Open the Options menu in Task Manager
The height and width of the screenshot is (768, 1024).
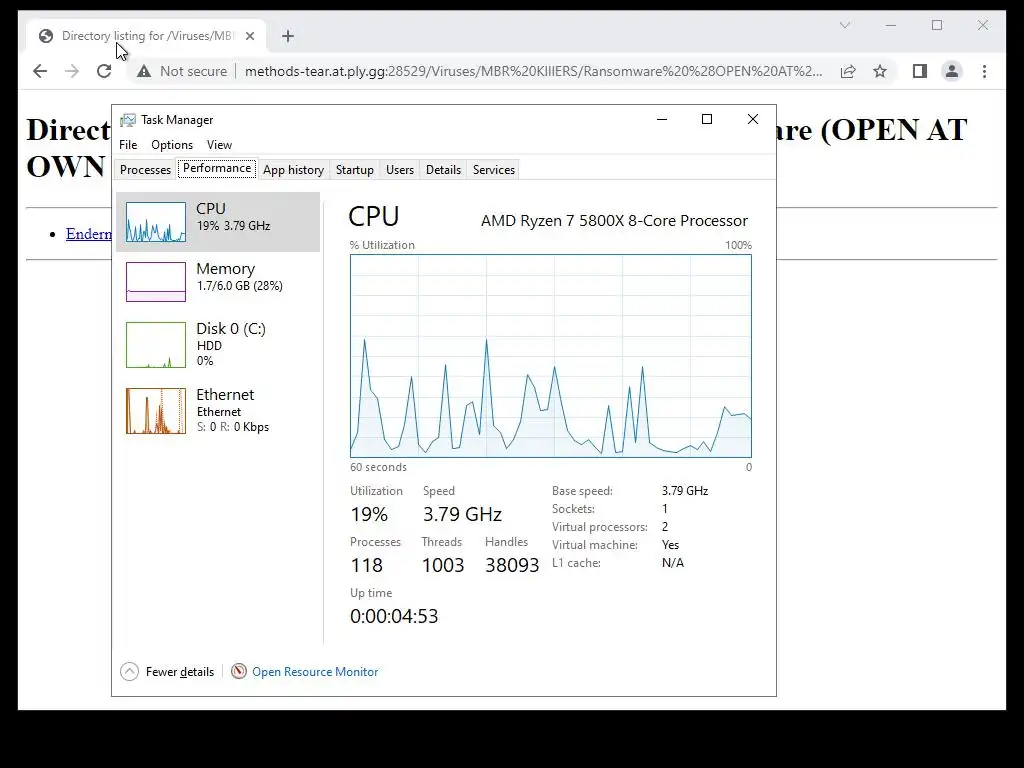[172, 145]
